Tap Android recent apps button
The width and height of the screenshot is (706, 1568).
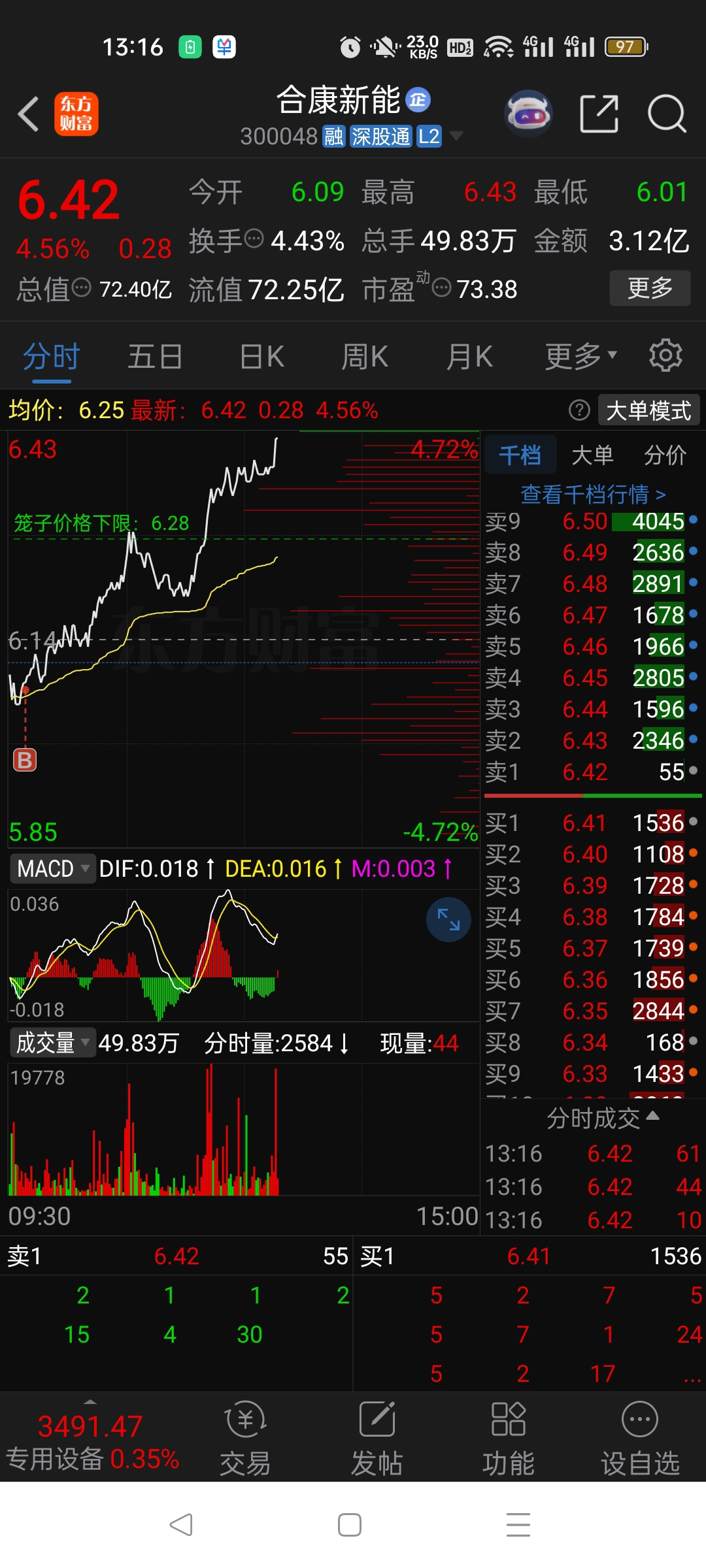coord(518,1524)
